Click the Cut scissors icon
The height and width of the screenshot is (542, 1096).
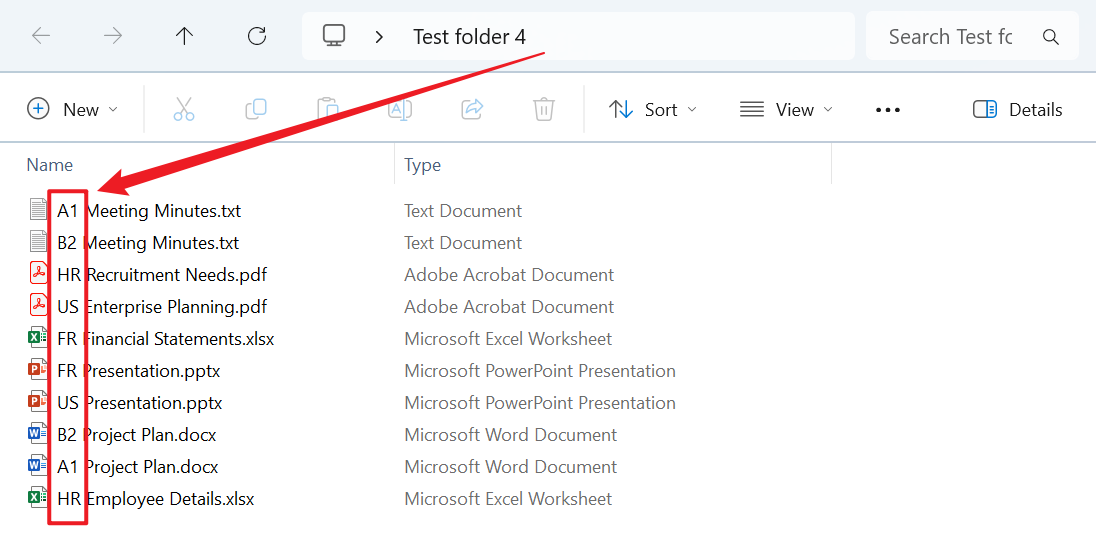point(184,109)
